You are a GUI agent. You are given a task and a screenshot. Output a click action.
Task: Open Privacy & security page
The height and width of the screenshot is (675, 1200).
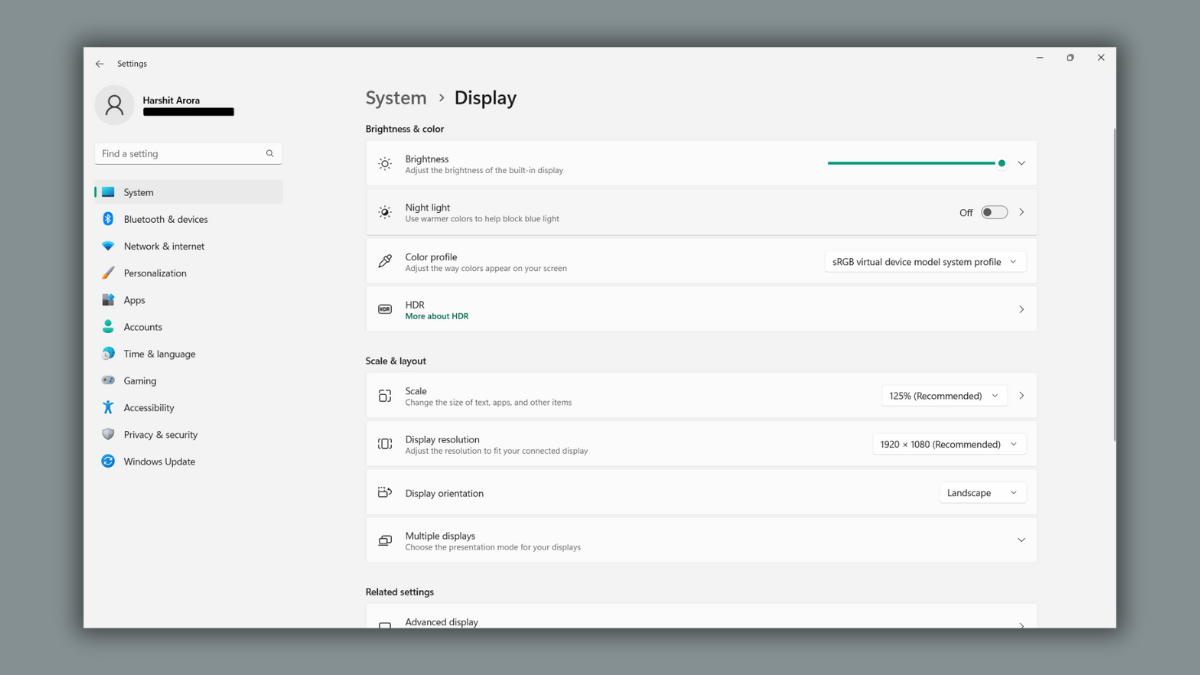tap(189, 435)
